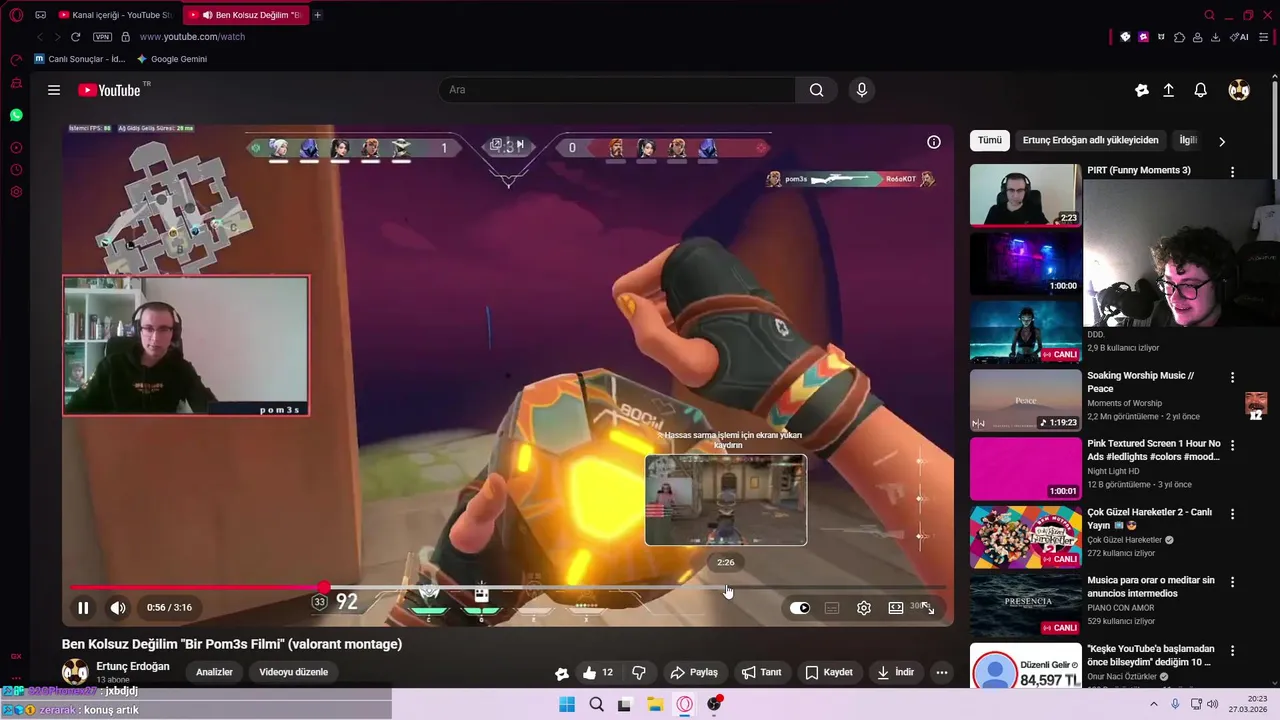Save the video with Kaydet
1280x720 pixels.
tap(829, 672)
